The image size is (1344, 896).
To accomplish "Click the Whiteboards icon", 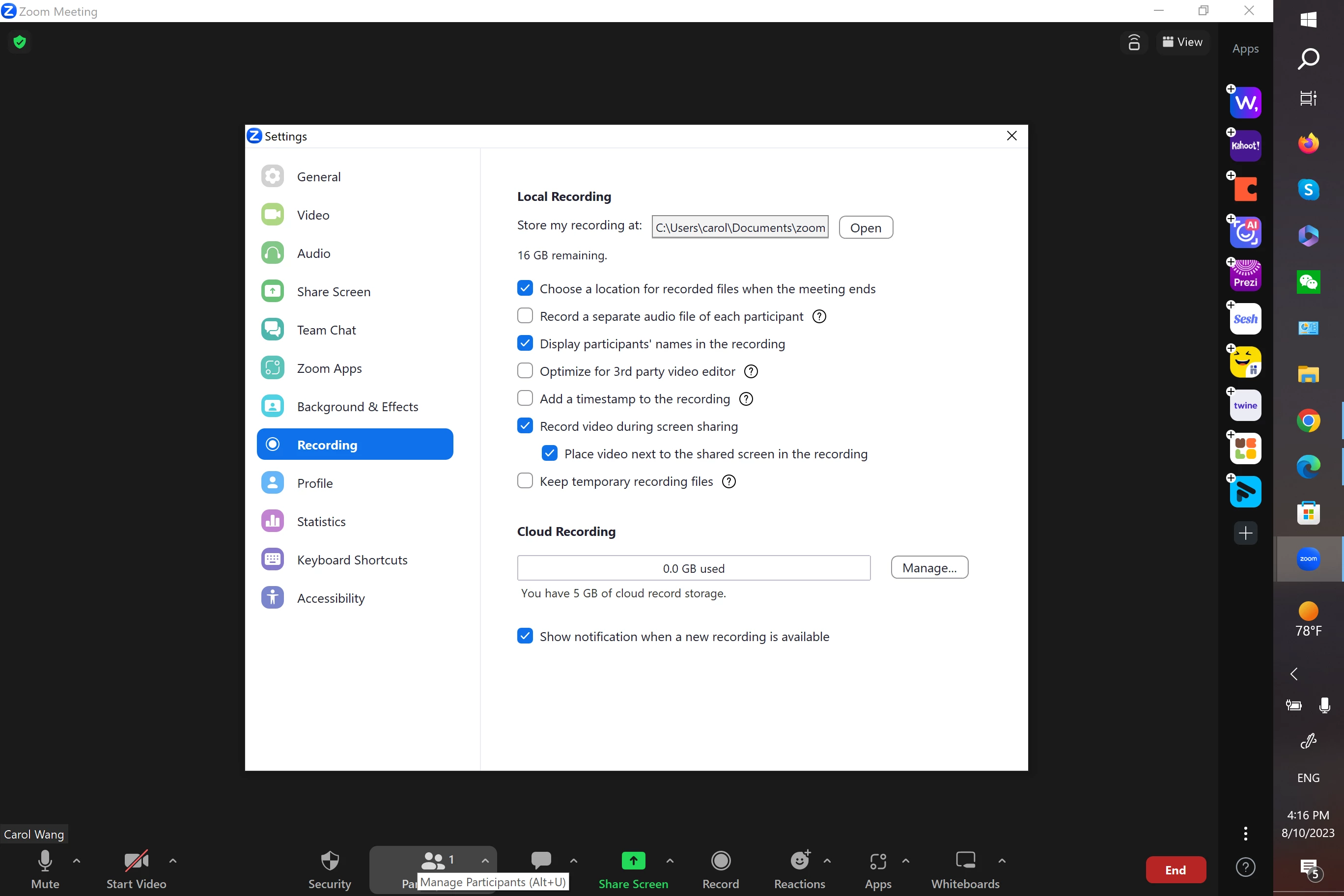I will tap(965, 860).
